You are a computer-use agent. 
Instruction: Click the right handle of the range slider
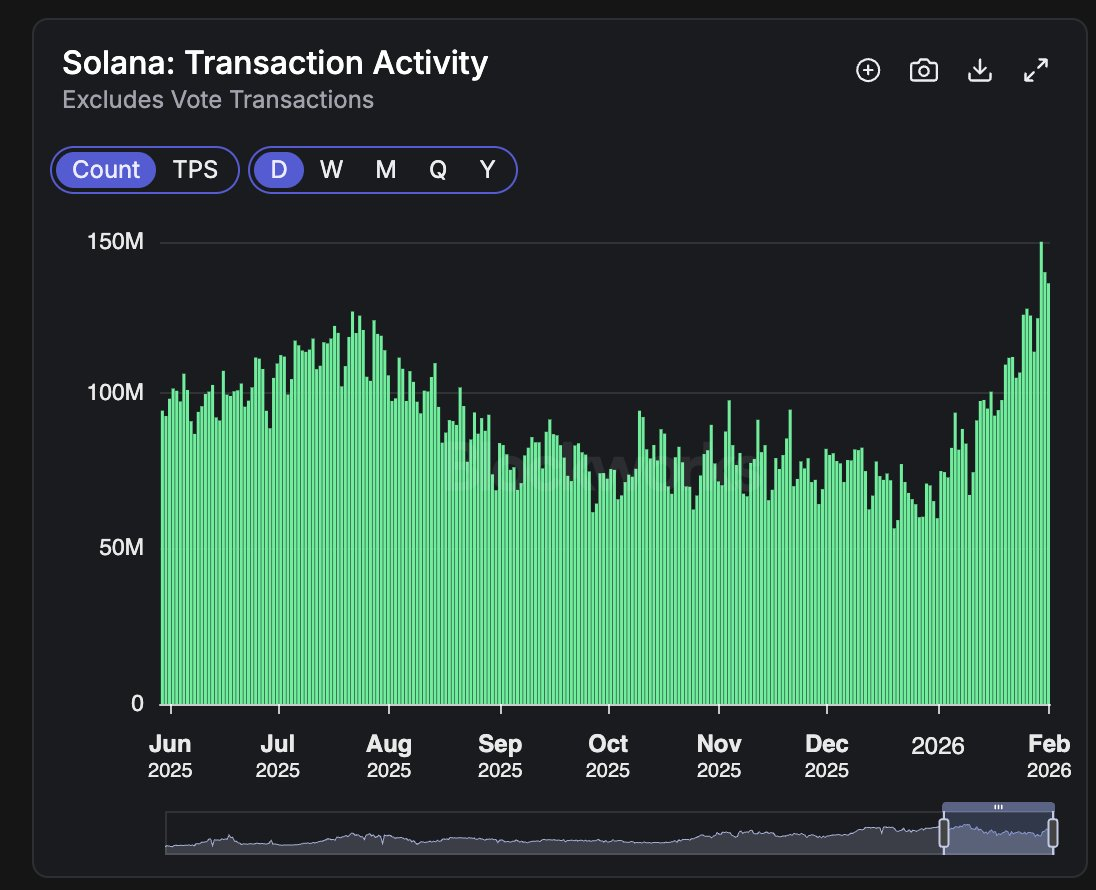(x=1052, y=833)
